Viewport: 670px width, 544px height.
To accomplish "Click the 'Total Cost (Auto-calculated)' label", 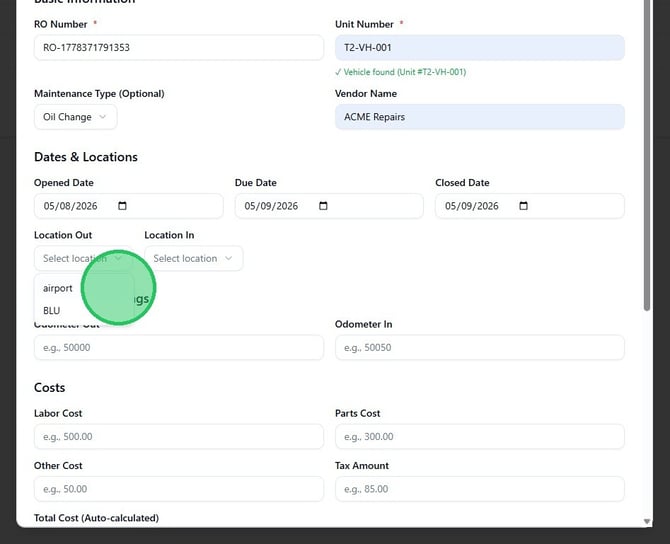I will pos(96,518).
